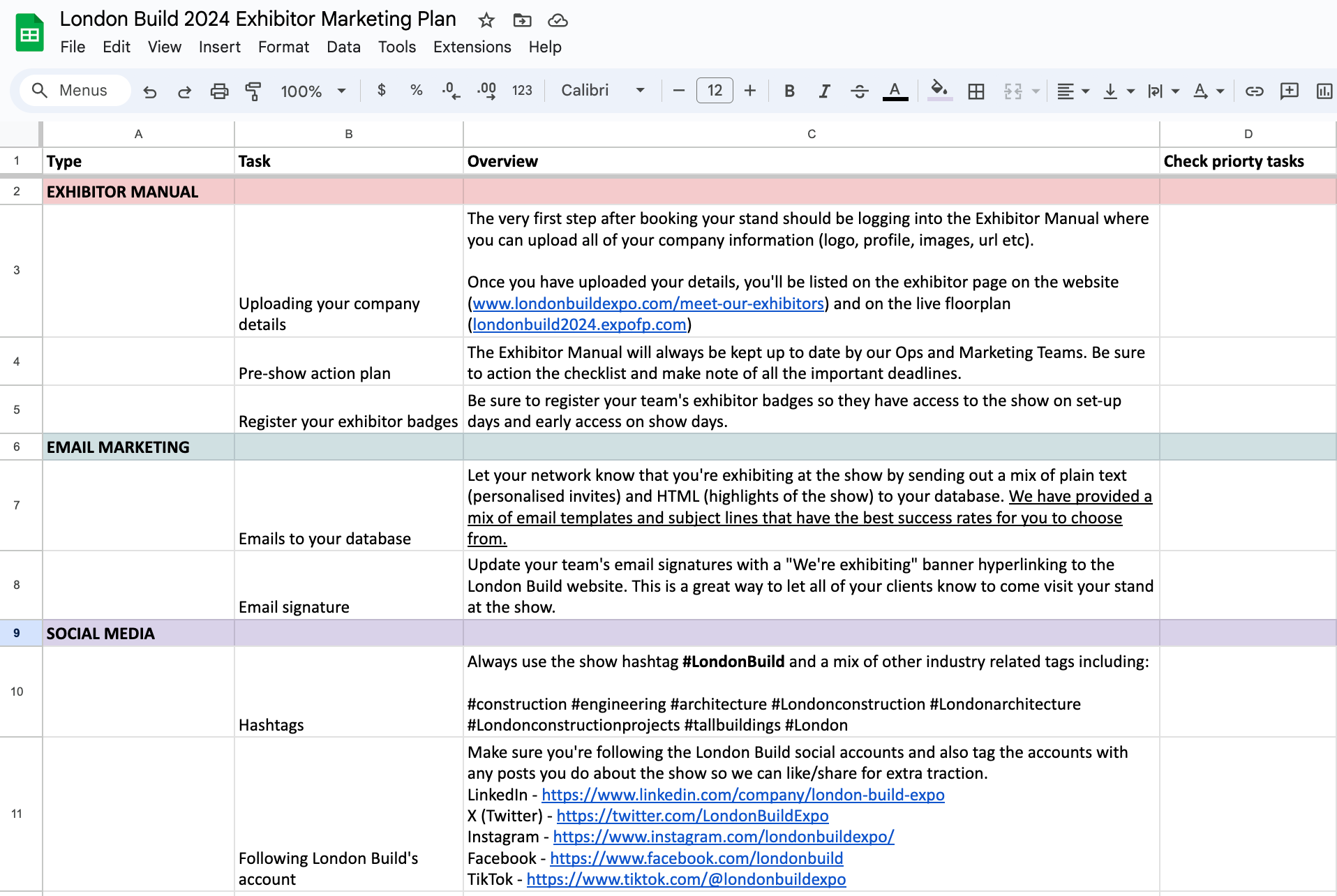Image resolution: width=1337 pixels, height=896 pixels.
Task: Open the File menu
Action: coord(73,47)
